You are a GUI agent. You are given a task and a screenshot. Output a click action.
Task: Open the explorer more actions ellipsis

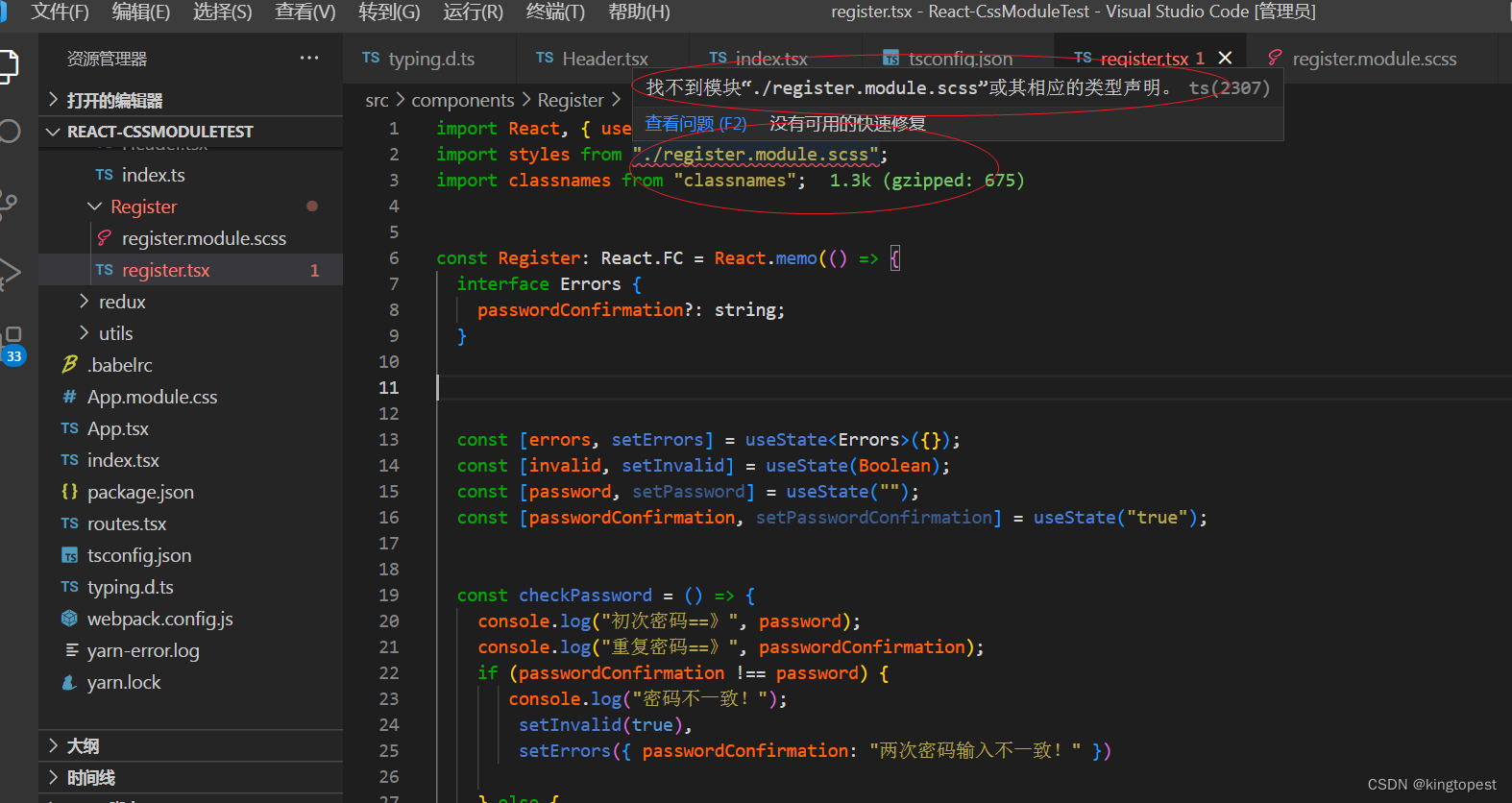click(x=309, y=58)
